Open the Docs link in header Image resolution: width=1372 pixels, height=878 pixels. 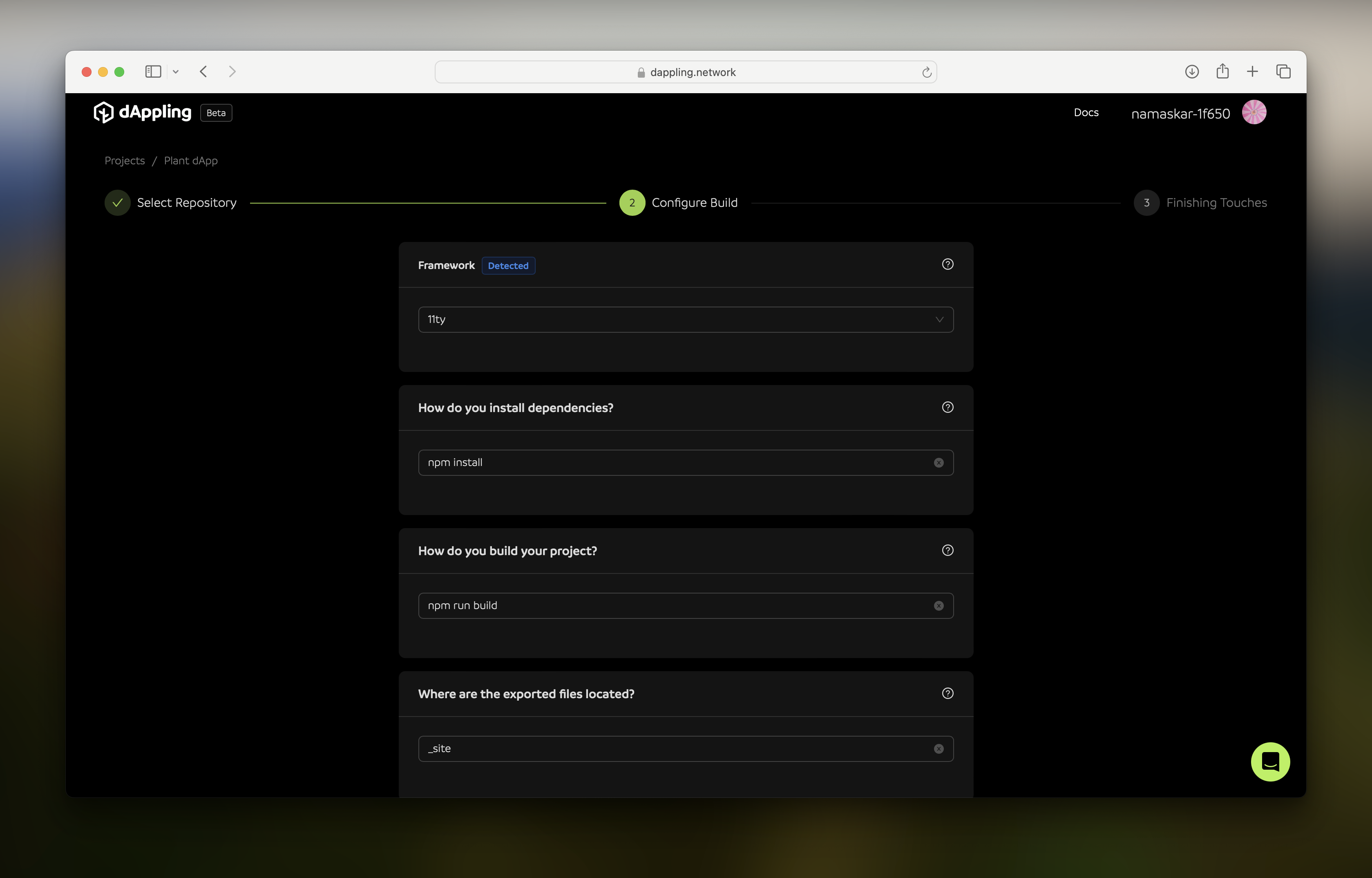[1086, 112]
